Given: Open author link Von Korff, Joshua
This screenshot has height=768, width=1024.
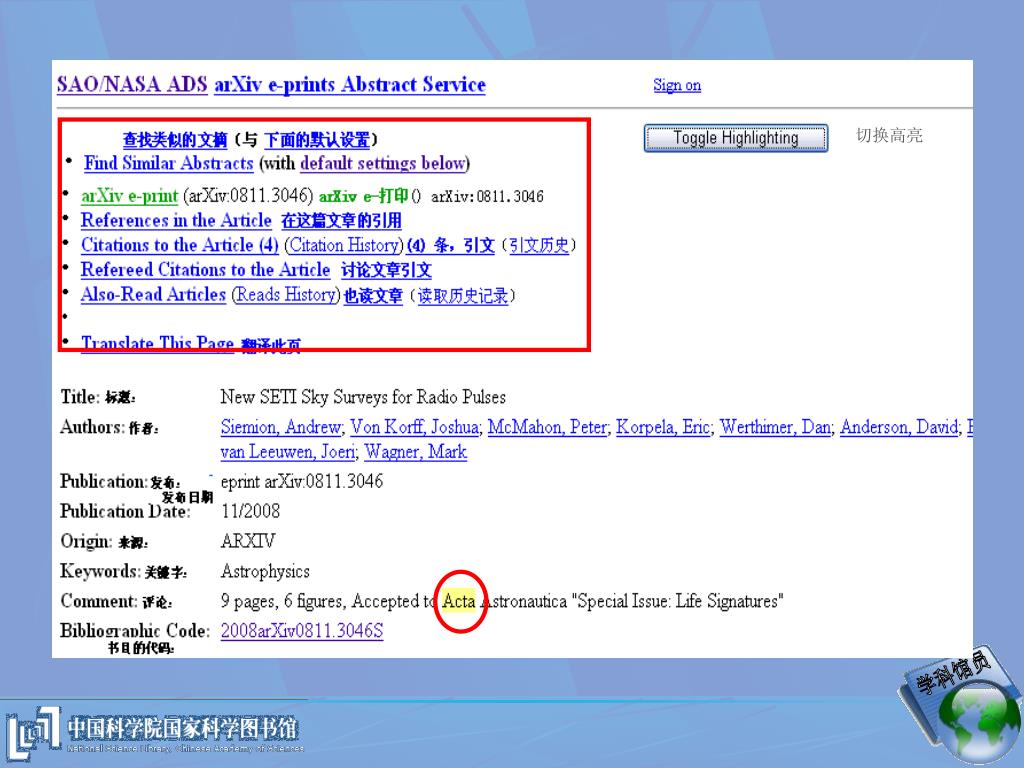Looking at the screenshot, I should (x=415, y=427).
